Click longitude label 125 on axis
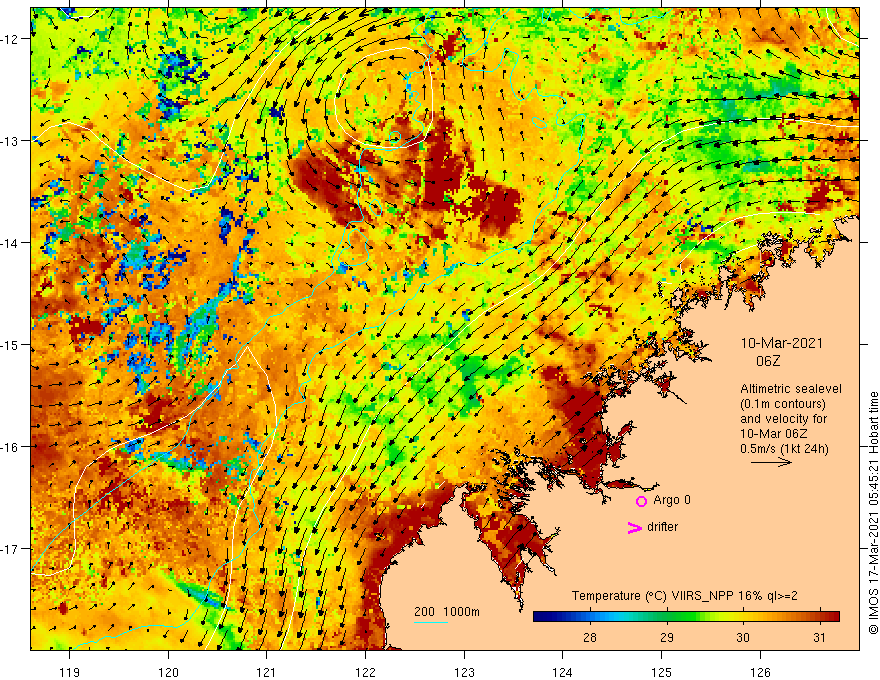 click(661, 672)
